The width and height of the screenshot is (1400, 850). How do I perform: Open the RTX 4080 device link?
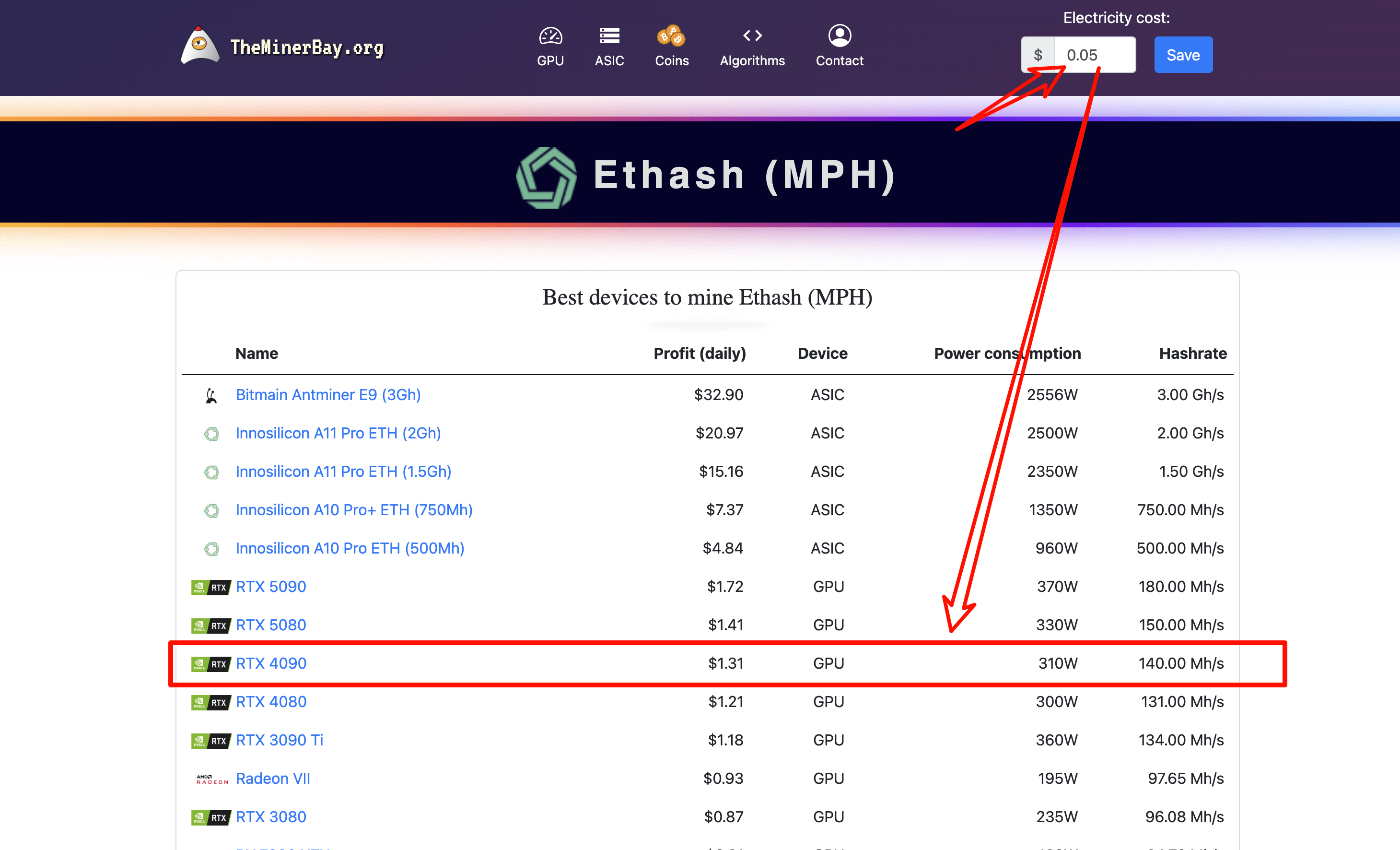pyautogui.click(x=270, y=702)
